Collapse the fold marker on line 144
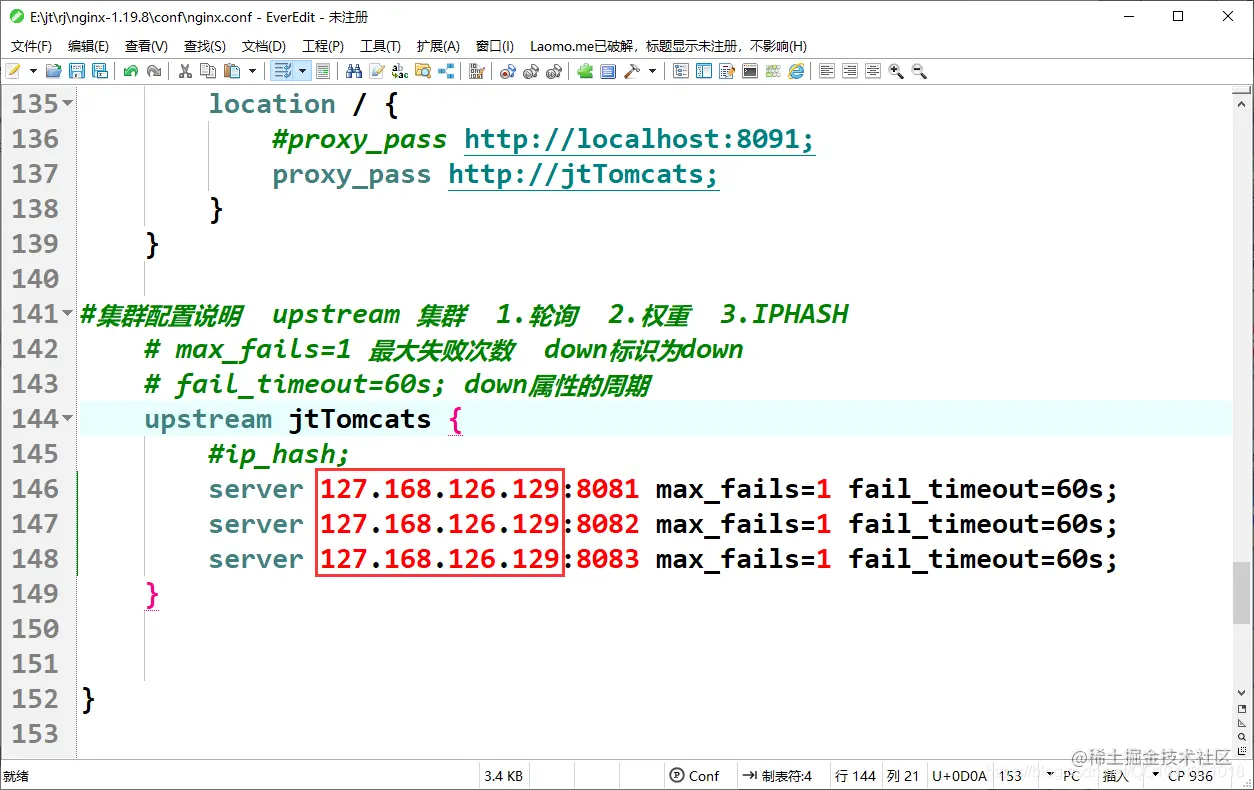This screenshot has height=790, width=1254. (68, 418)
